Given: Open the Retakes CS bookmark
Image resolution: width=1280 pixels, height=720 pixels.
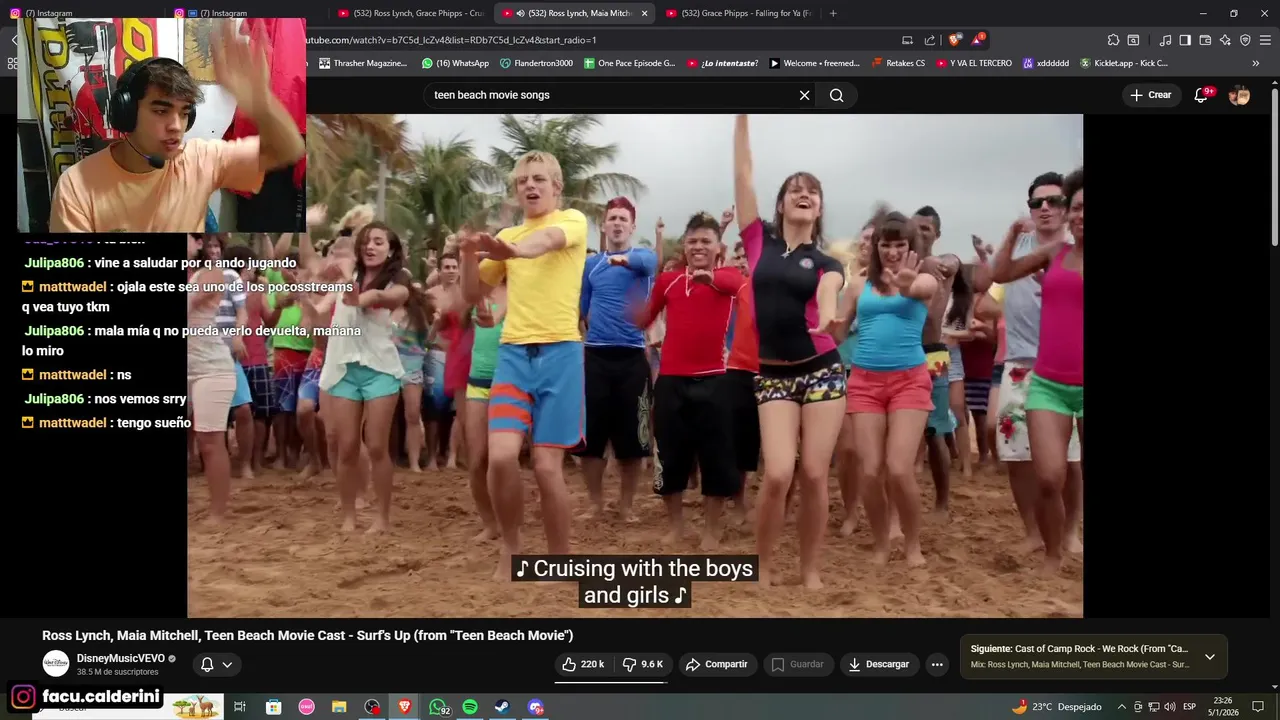Looking at the screenshot, I should [898, 63].
